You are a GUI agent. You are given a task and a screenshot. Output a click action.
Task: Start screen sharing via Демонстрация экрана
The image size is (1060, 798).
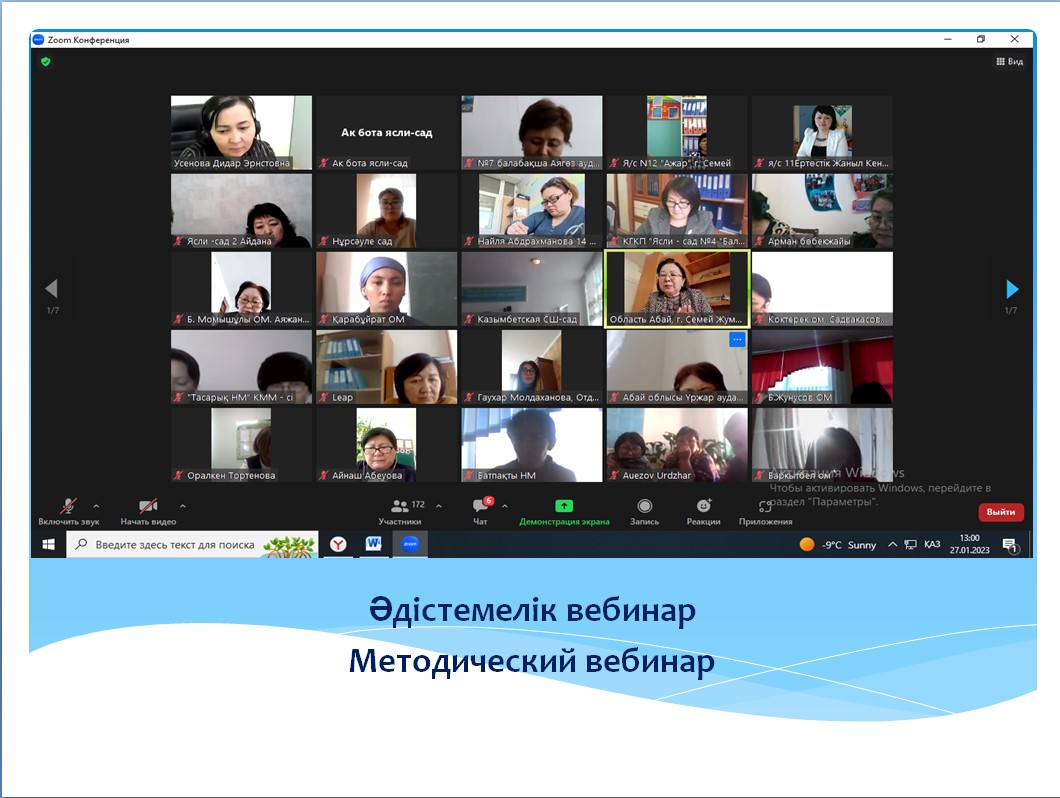pos(564,511)
